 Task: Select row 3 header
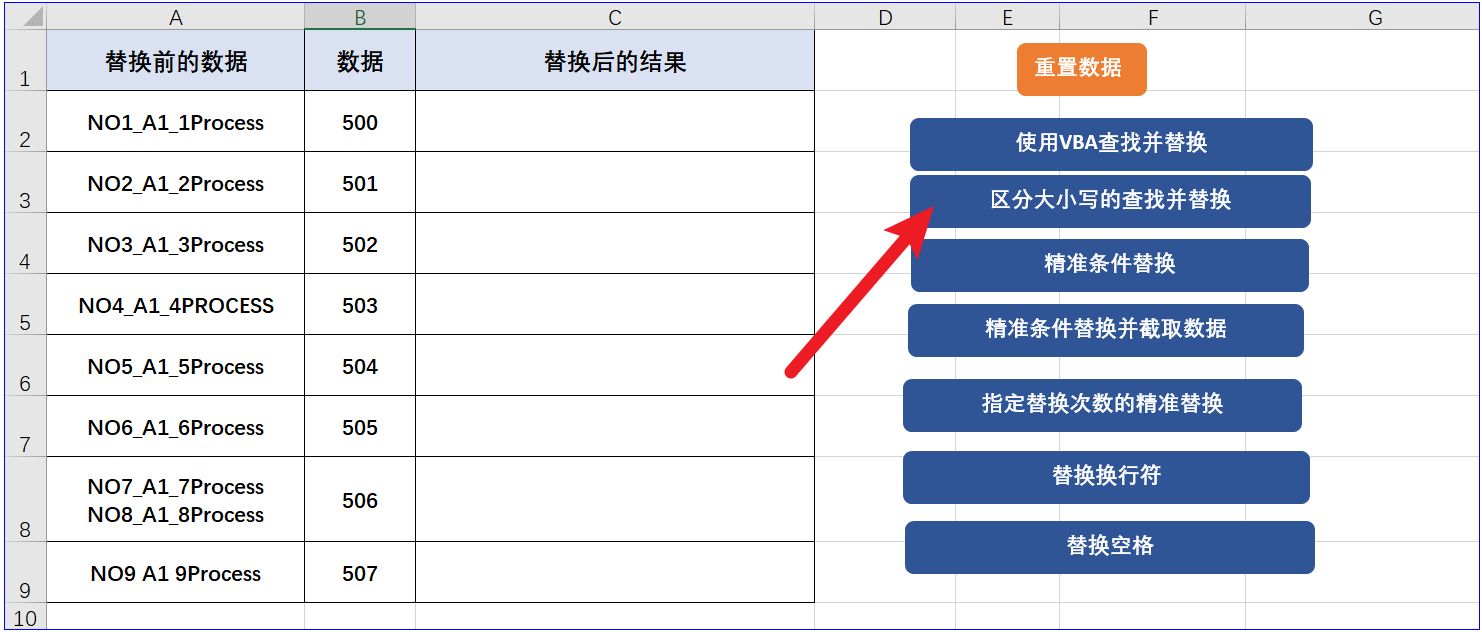pyautogui.click(x=25, y=182)
